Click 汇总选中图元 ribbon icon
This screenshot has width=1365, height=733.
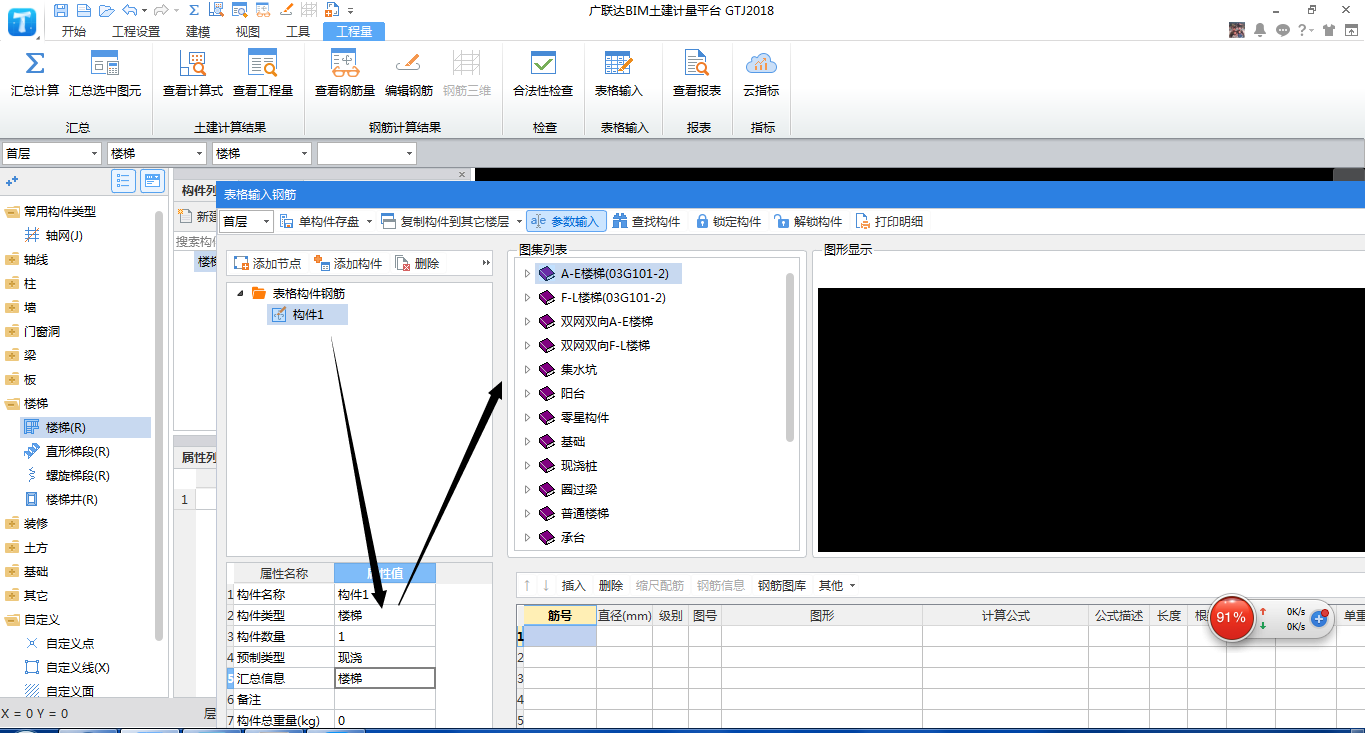(105, 65)
